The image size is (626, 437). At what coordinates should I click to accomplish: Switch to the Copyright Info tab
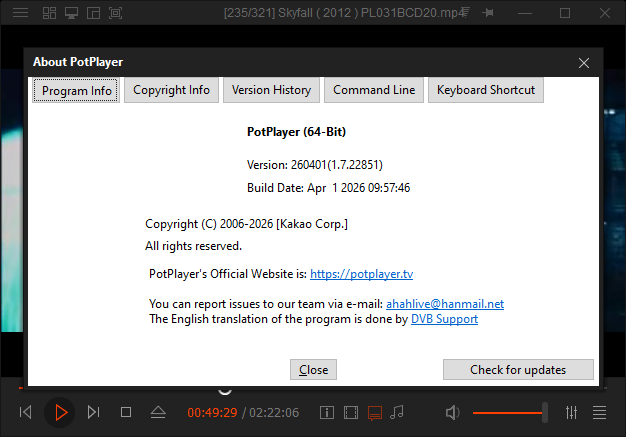tap(171, 90)
